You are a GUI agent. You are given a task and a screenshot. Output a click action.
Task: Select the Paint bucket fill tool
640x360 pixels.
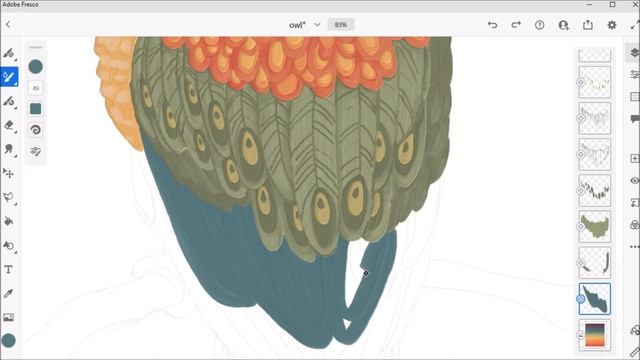[x=9, y=221]
